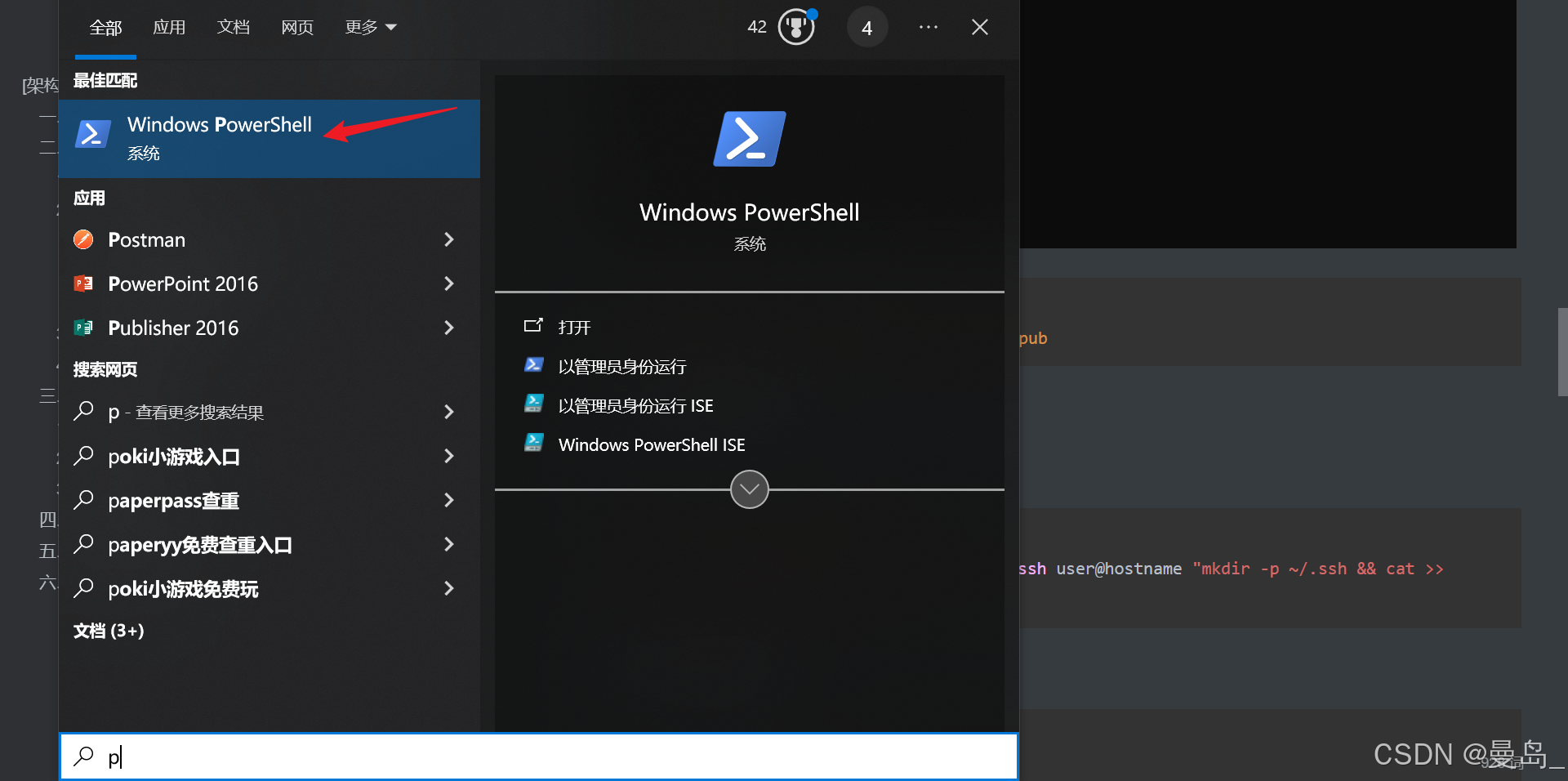Select the Publisher 2016 result text
This screenshot has width=1568, height=781.
174,328
